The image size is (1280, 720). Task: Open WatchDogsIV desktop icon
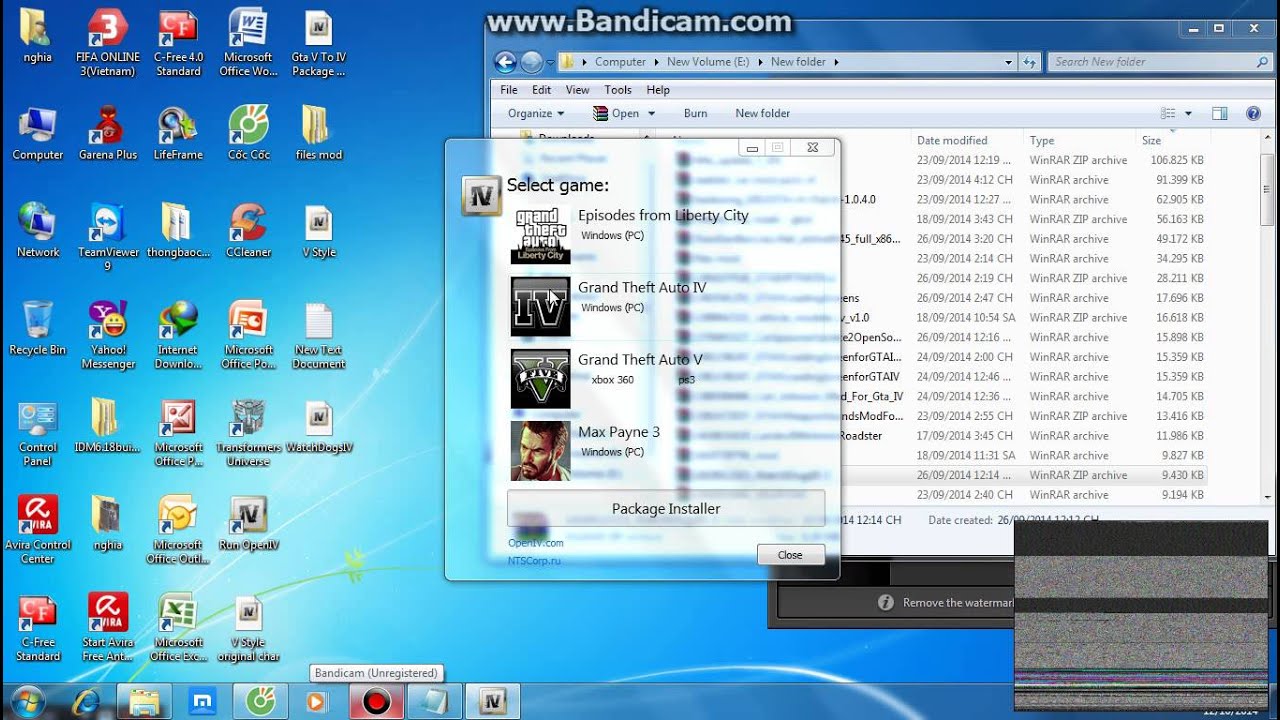coord(318,426)
